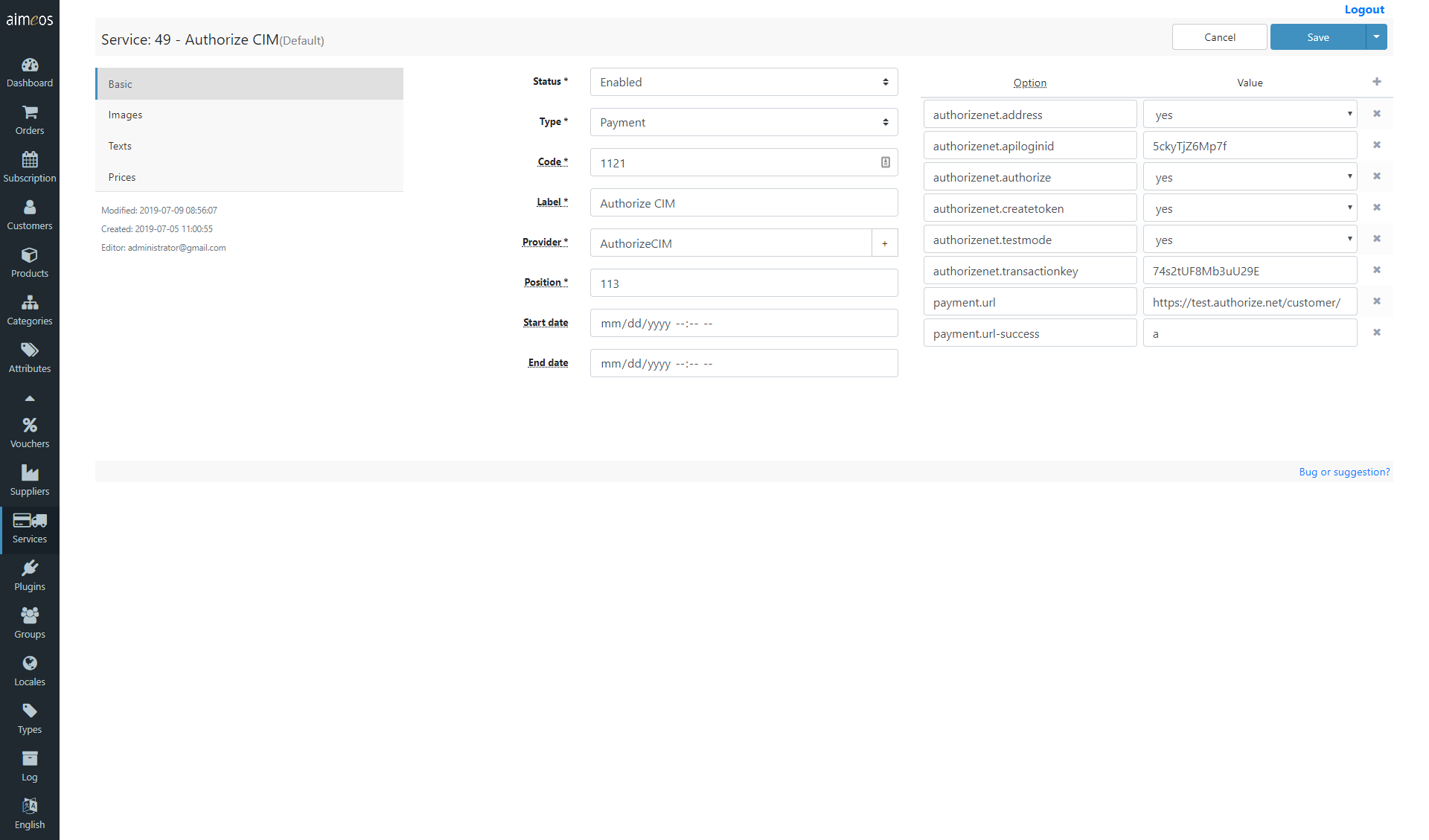Add new configuration option row

click(x=1377, y=82)
